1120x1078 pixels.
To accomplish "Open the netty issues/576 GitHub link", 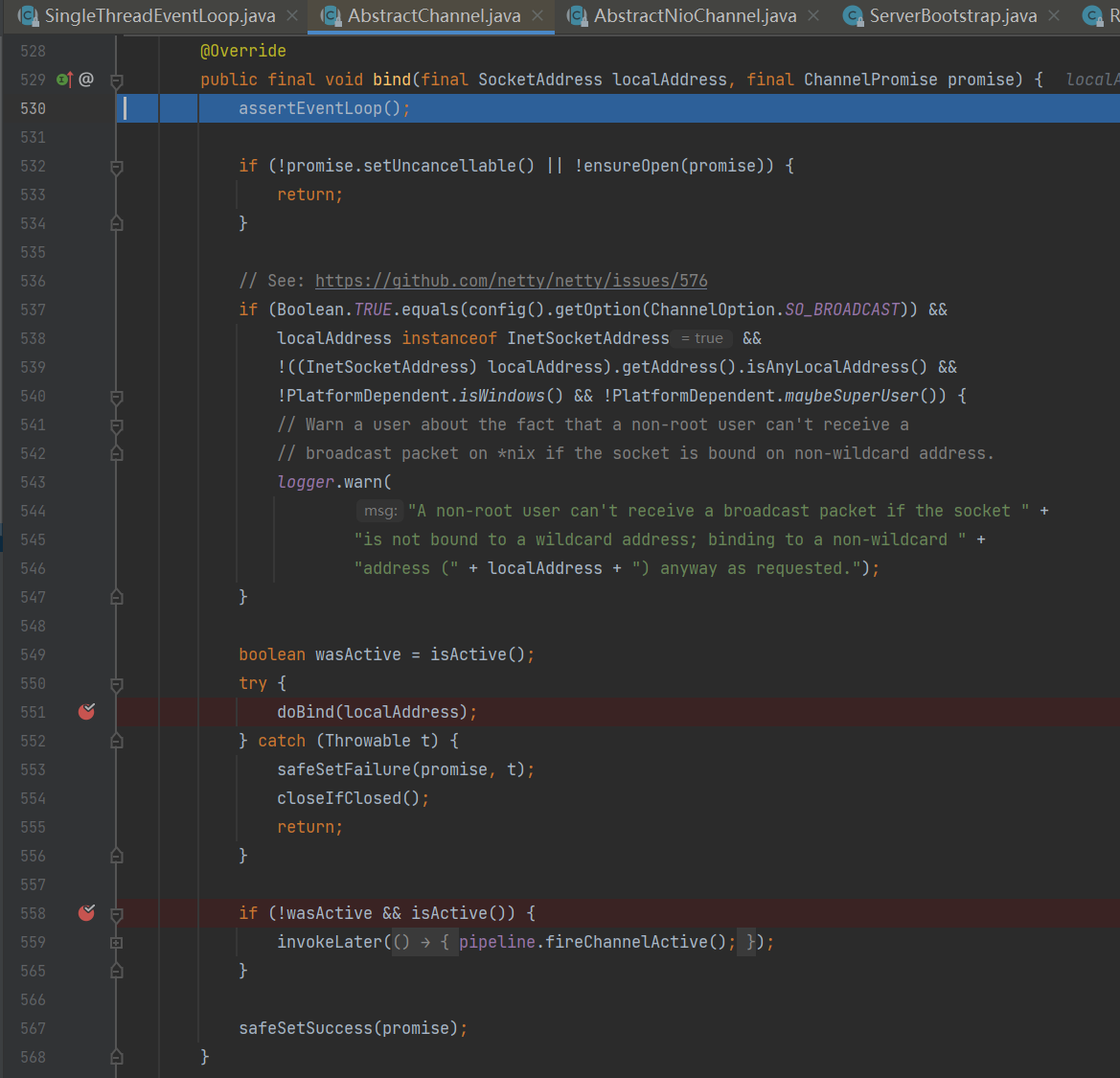I will click(x=511, y=281).
